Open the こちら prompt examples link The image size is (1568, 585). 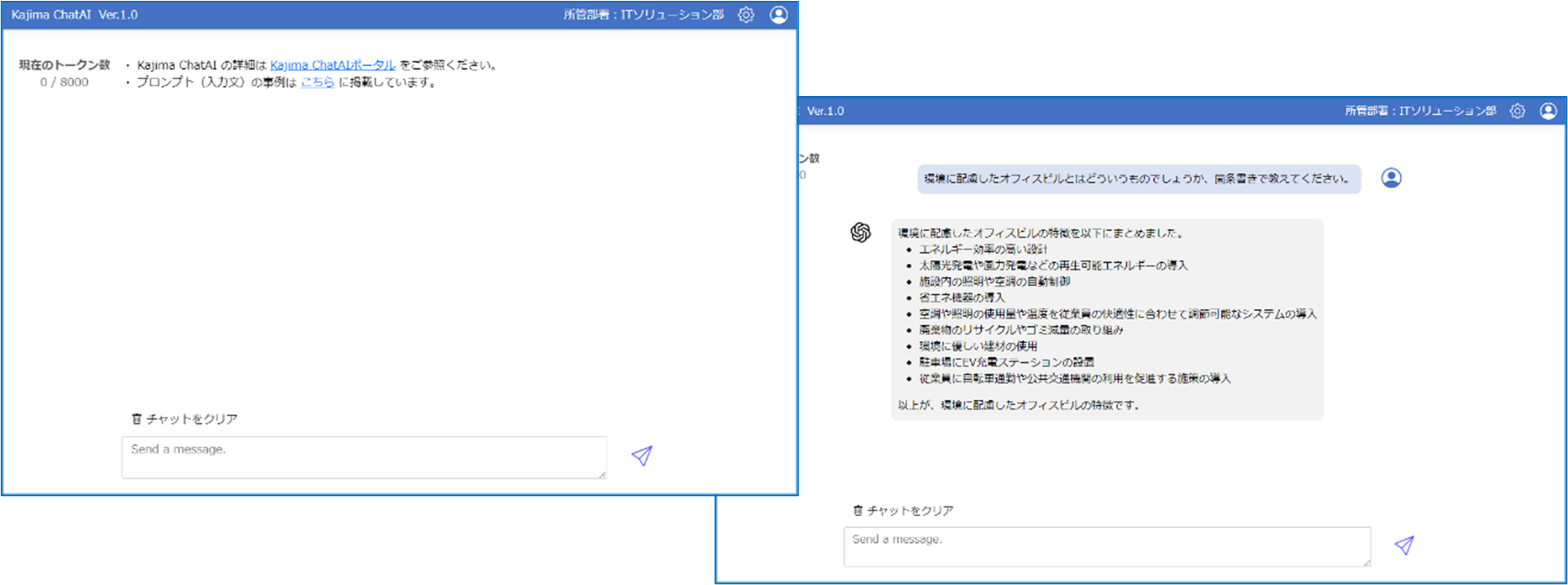pyautogui.click(x=317, y=82)
